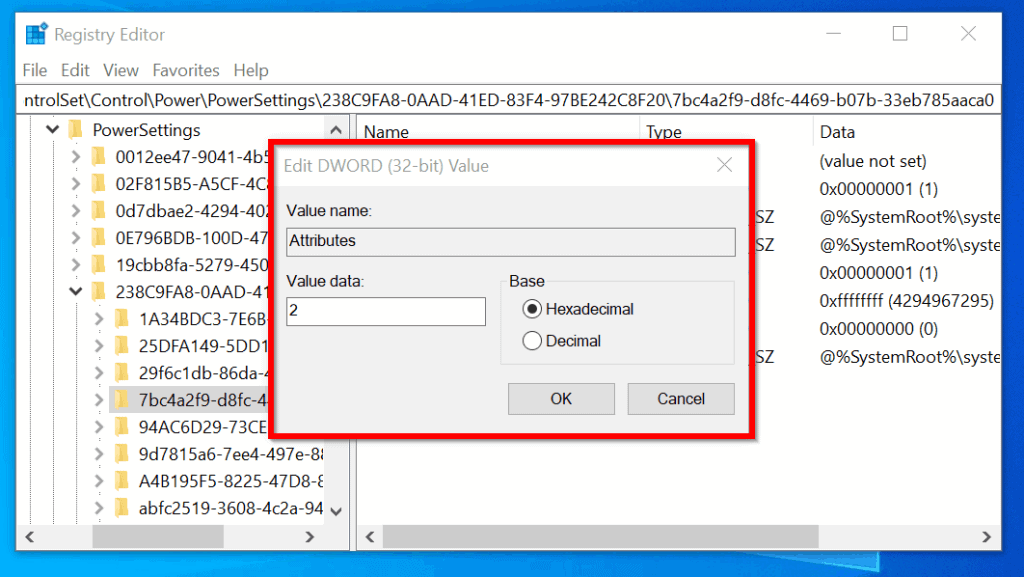Click the 29f6c1db-86da folder icon

point(122,373)
